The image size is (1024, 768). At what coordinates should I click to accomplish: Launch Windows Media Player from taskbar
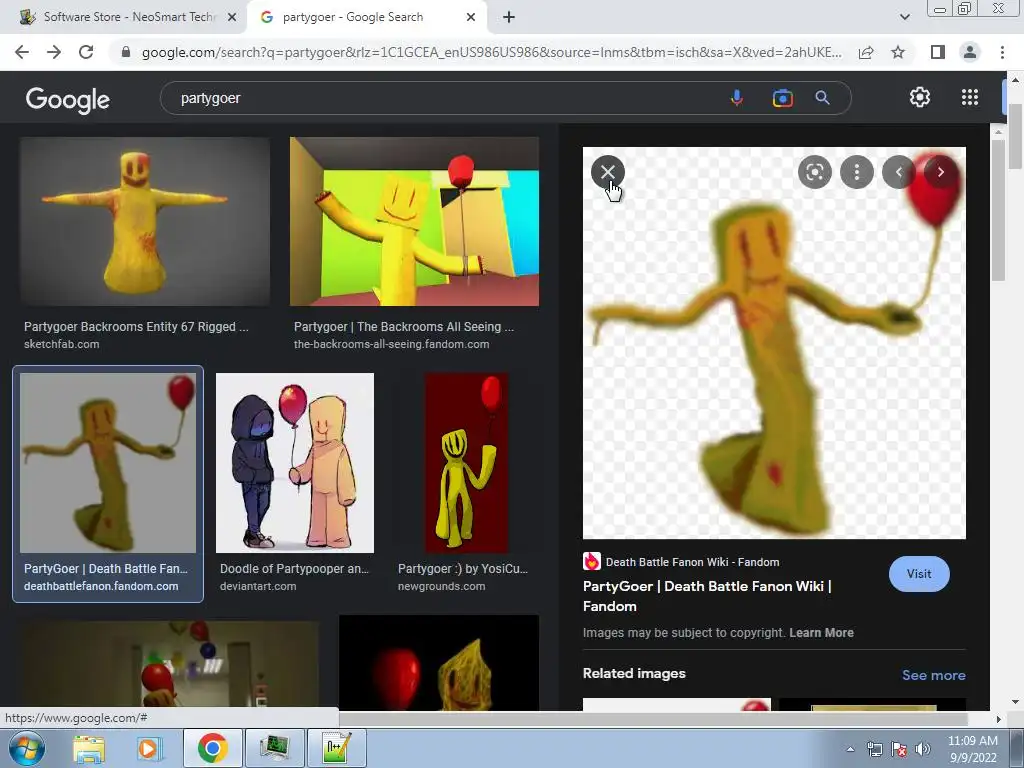[x=149, y=748]
